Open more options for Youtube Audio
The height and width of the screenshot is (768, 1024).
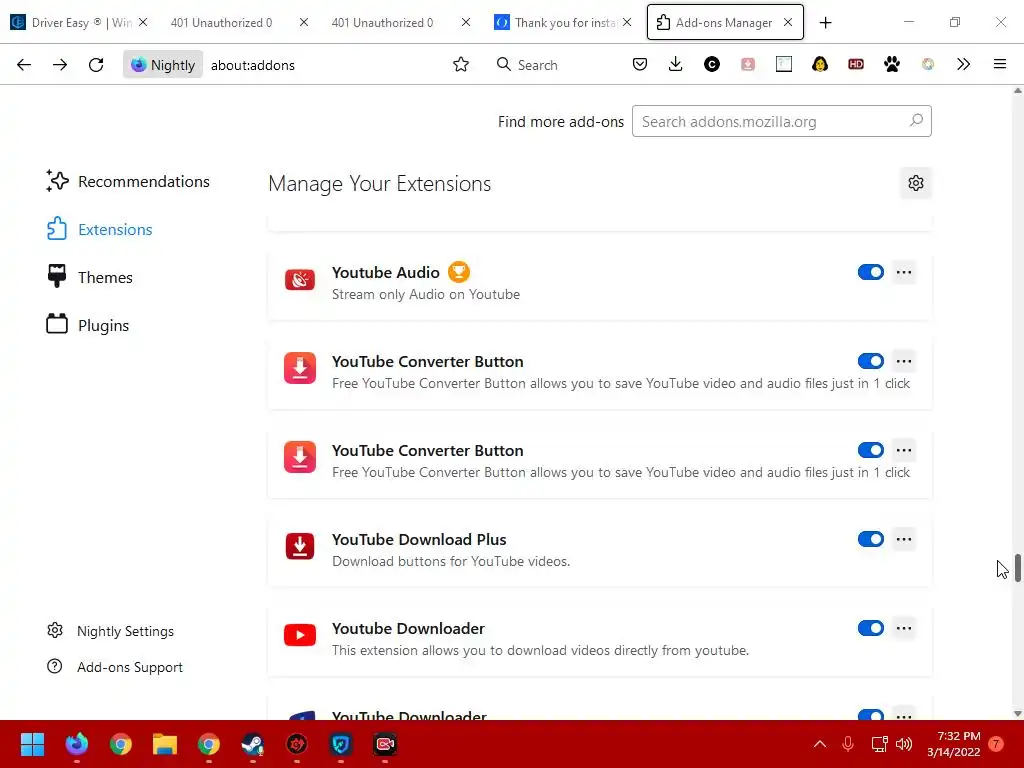904,272
